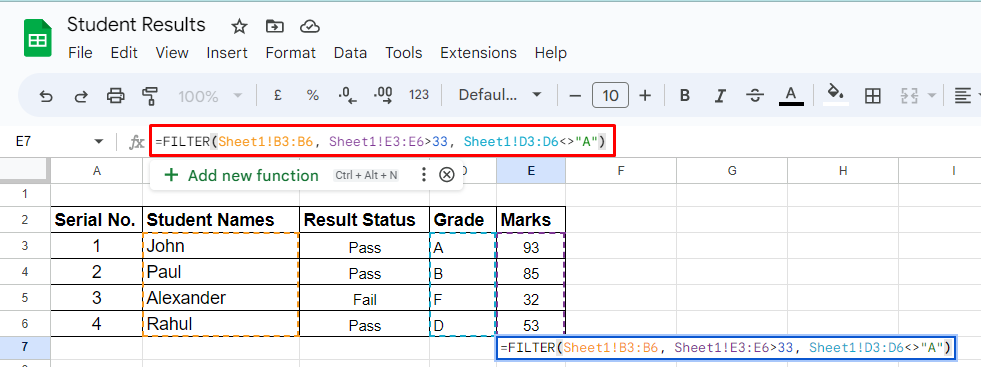Open formula suggestion more options menu
Screen dimensions: 981x367
coord(424,175)
